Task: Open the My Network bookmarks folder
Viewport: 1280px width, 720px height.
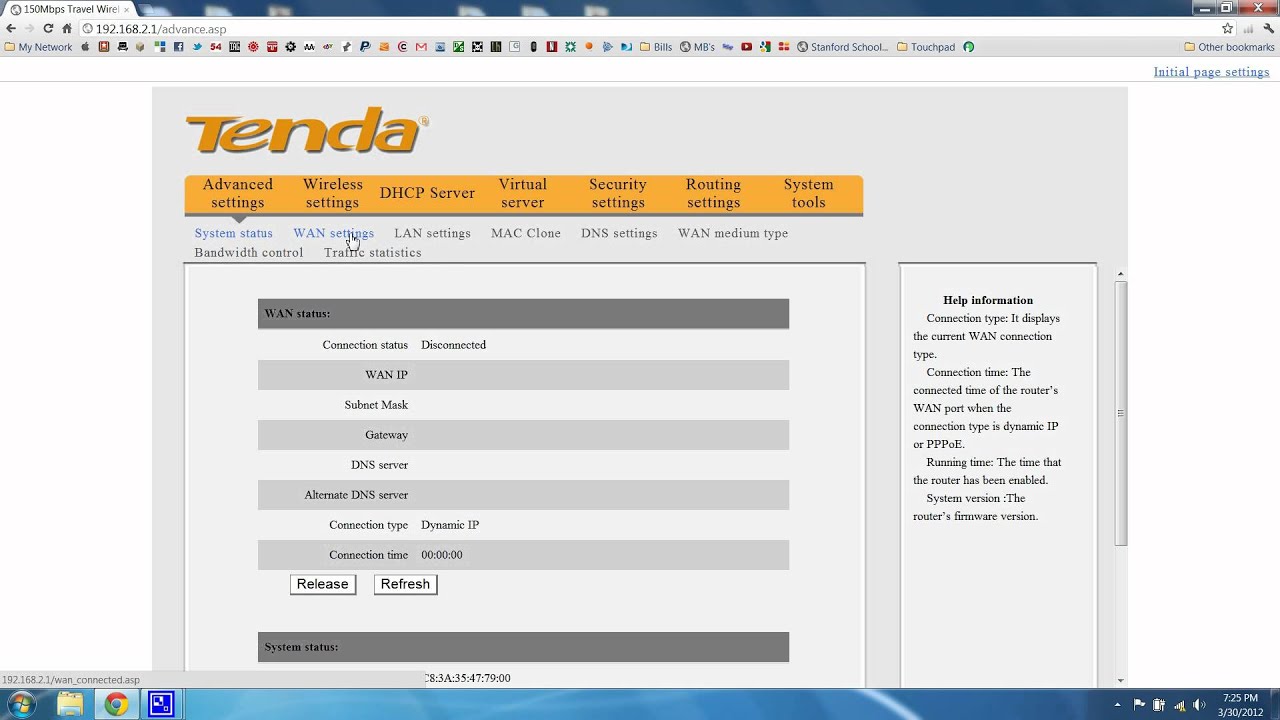Action: pos(38,47)
